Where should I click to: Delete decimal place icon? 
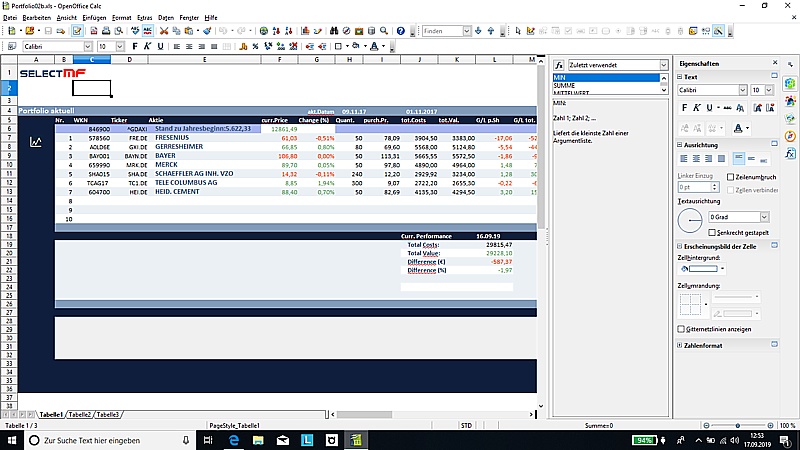click(293, 46)
